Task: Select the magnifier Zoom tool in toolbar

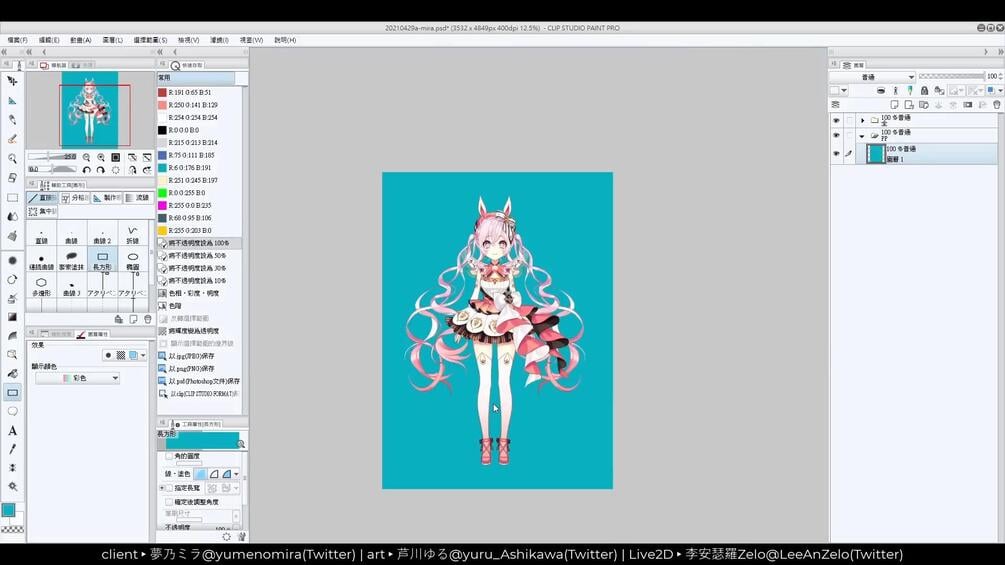Action: point(12,158)
